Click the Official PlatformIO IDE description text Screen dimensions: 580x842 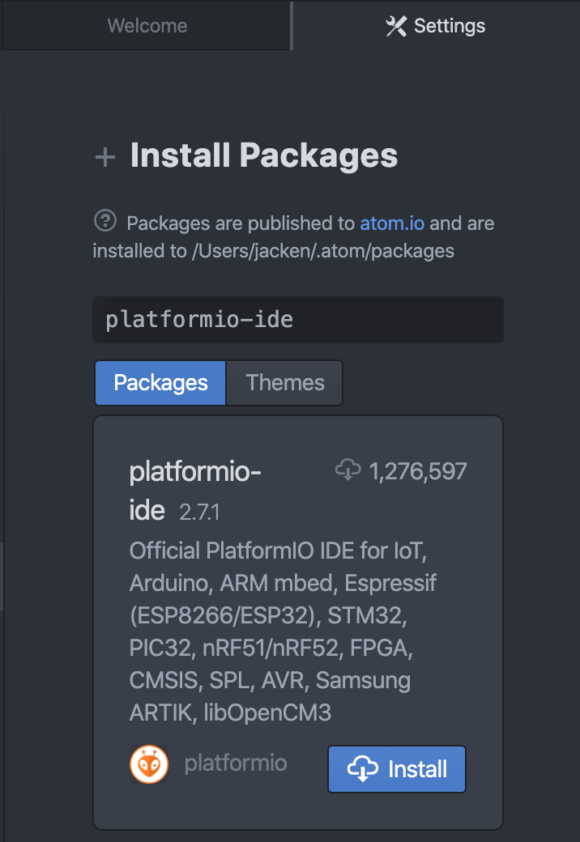pos(283,632)
